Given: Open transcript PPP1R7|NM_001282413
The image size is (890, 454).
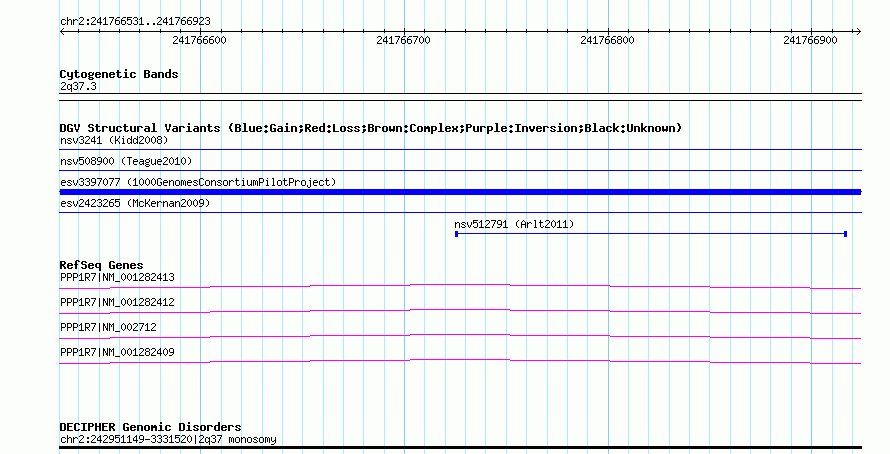Looking at the screenshot, I should pos(117,278).
